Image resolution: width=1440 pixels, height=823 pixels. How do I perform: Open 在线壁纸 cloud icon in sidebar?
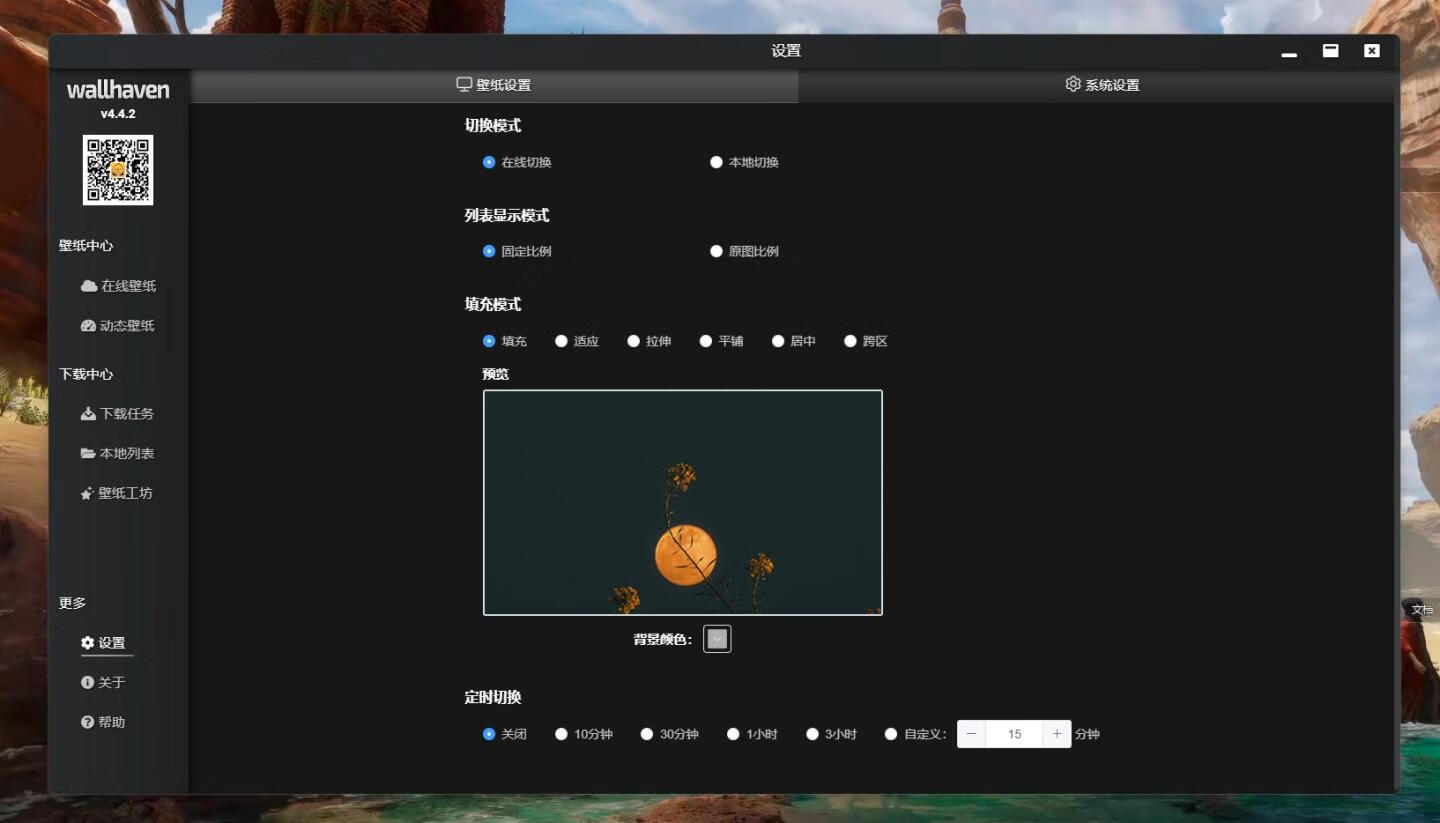coord(89,286)
